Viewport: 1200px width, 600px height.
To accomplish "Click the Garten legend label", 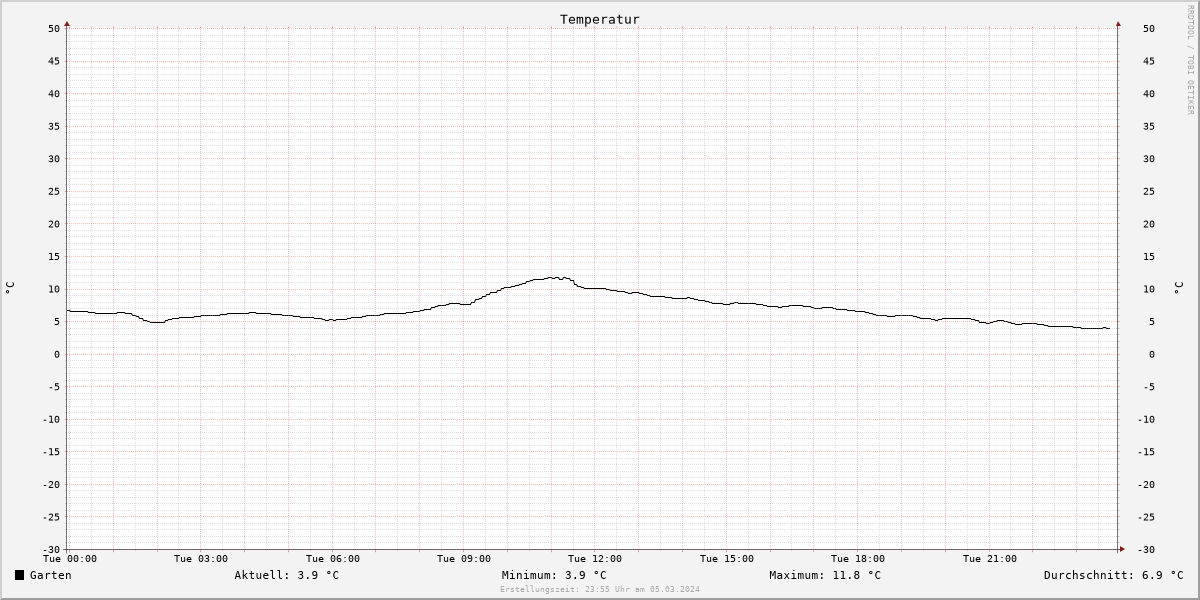I will coord(50,575).
